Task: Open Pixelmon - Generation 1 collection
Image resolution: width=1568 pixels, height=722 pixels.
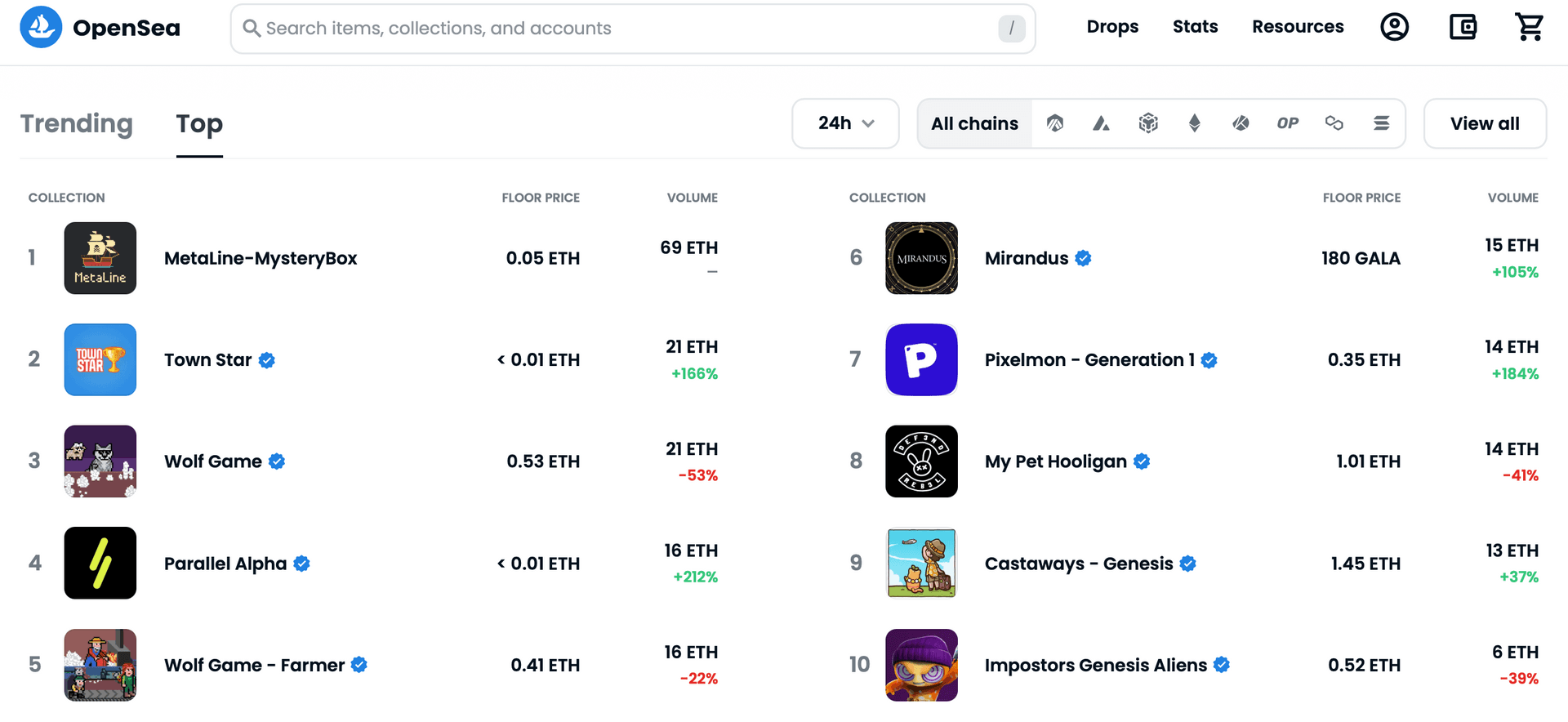Action: pos(1089,360)
